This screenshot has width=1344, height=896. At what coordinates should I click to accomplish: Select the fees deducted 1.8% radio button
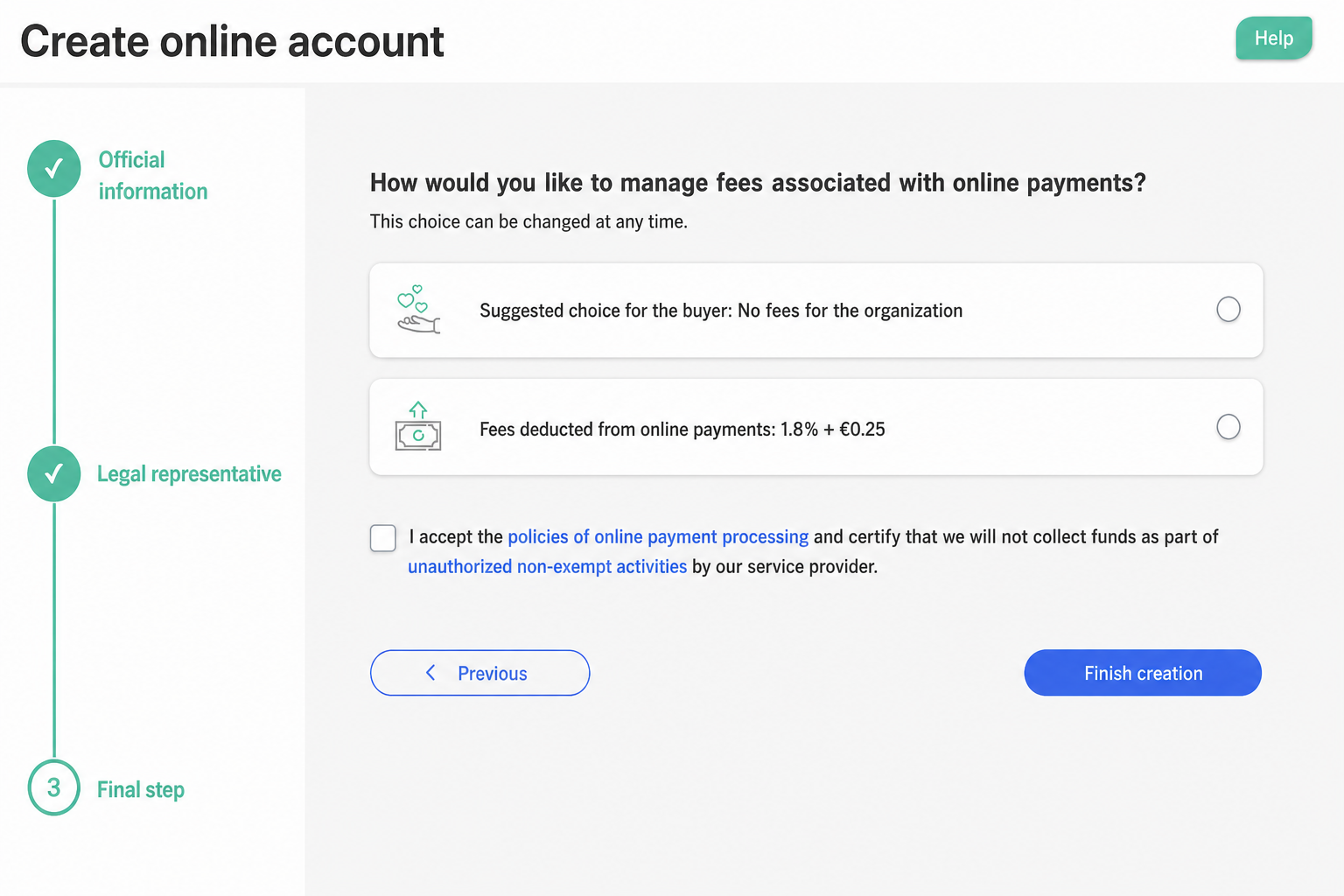pyautogui.click(x=1228, y=427)
